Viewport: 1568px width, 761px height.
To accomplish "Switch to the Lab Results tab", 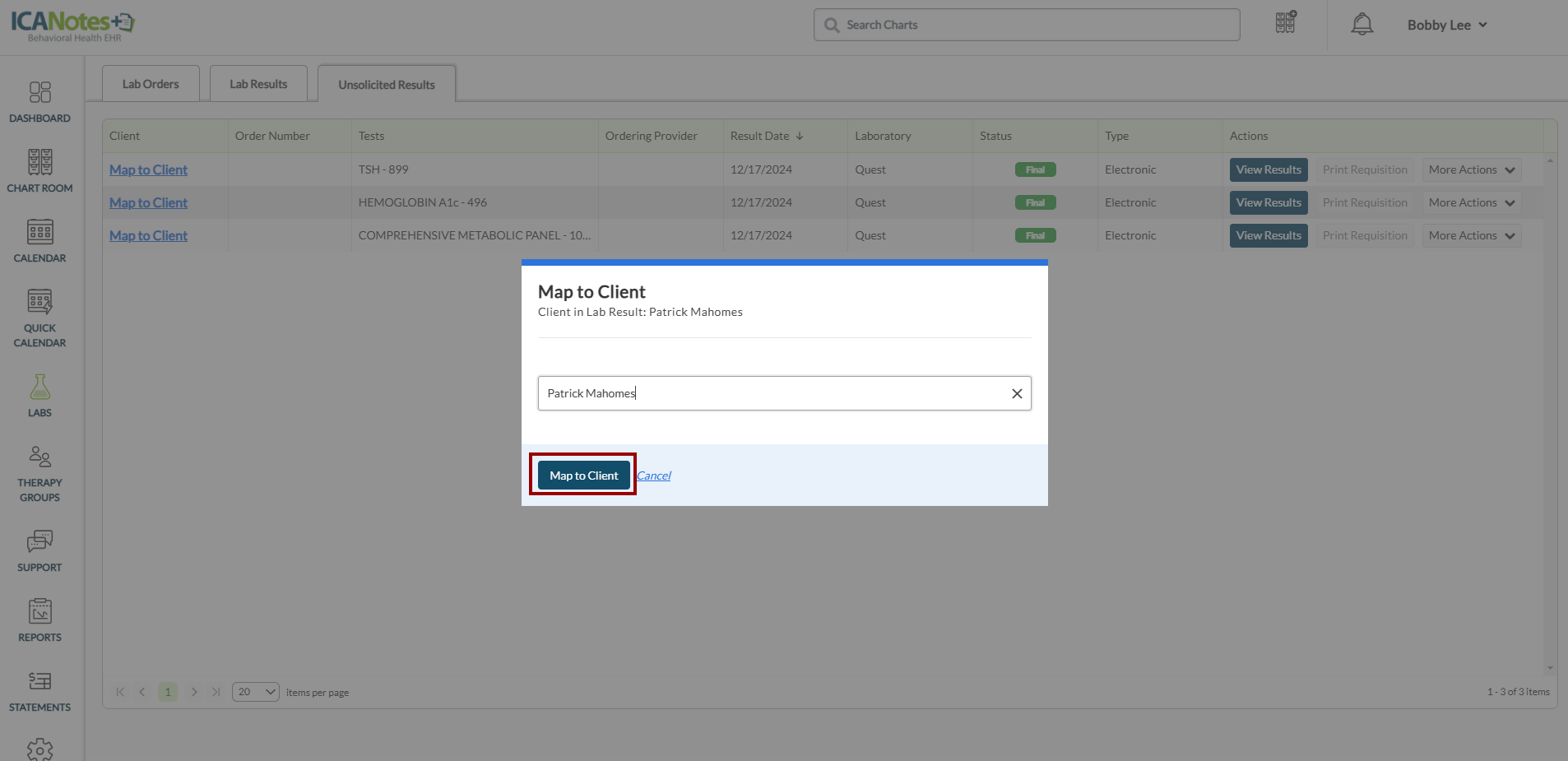I will [258, 84].
